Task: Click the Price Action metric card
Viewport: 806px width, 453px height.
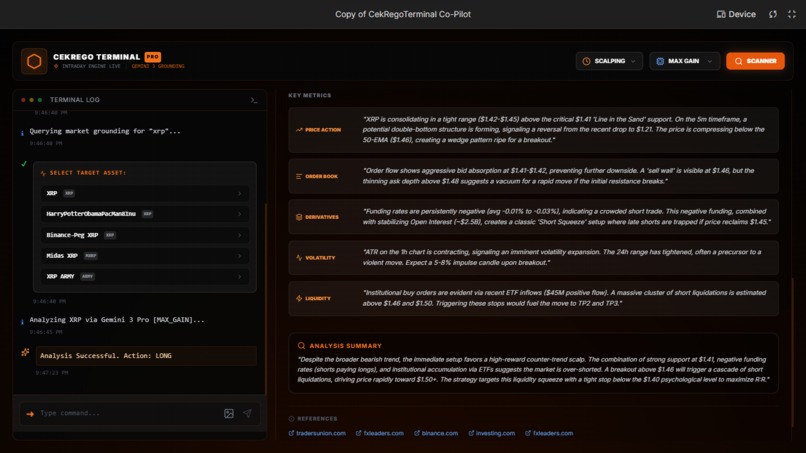Action: [x=533, y=130]
